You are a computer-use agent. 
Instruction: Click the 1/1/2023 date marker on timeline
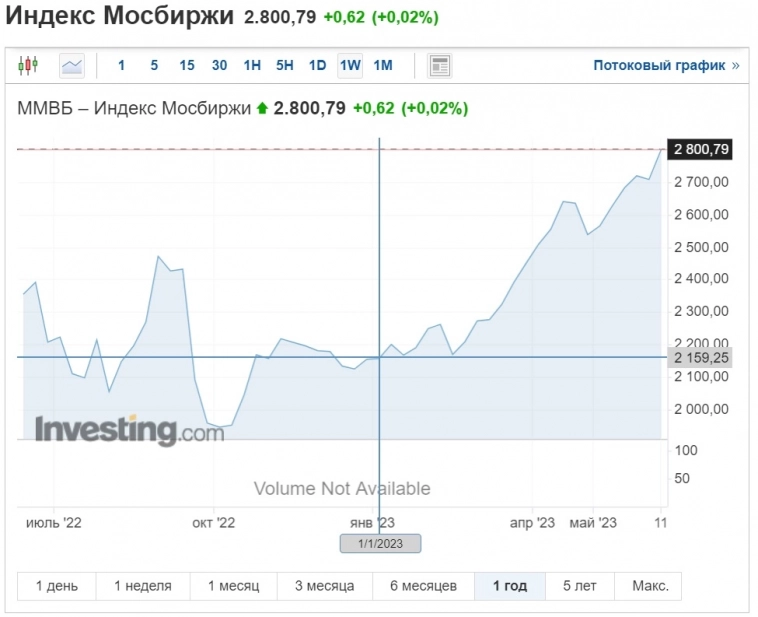point(380,544)
